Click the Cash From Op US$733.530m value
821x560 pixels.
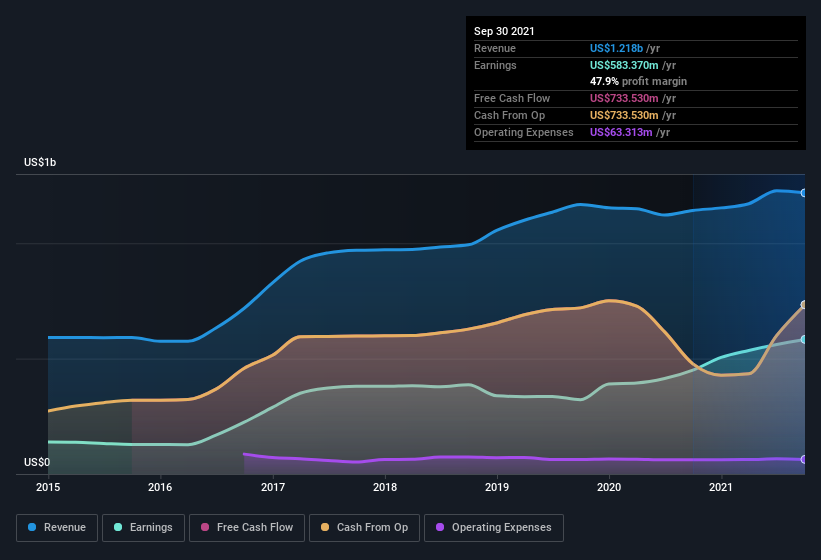click(x=624, y=115)
